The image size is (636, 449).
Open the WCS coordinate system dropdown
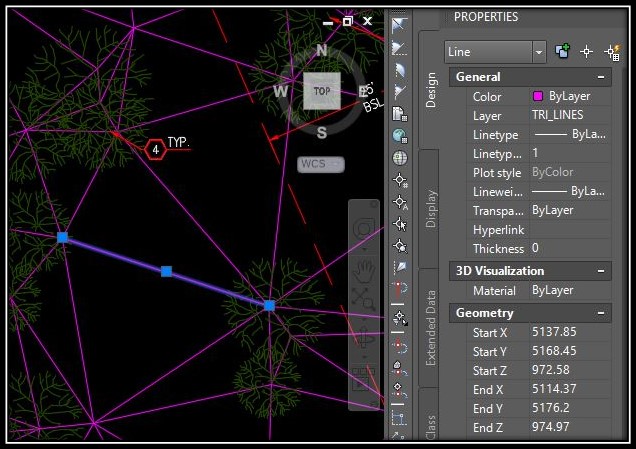(x=321, y=164)
